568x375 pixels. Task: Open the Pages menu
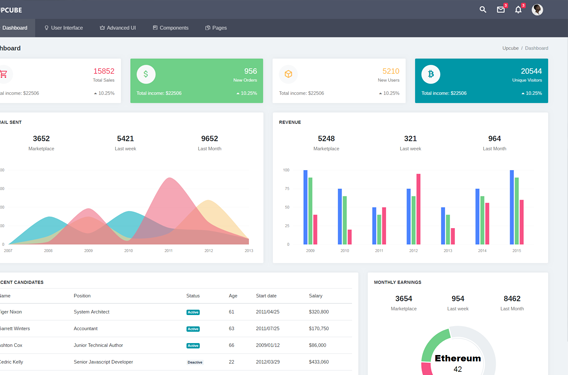[216, 28]
